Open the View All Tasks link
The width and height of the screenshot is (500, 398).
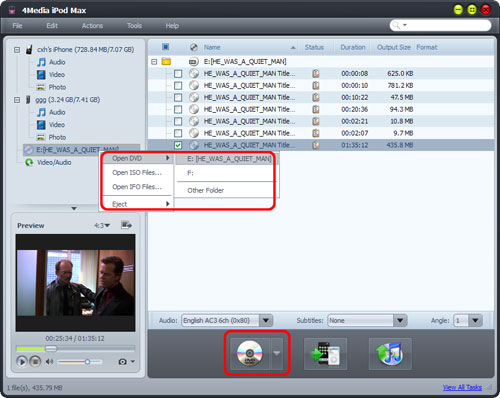462,387
